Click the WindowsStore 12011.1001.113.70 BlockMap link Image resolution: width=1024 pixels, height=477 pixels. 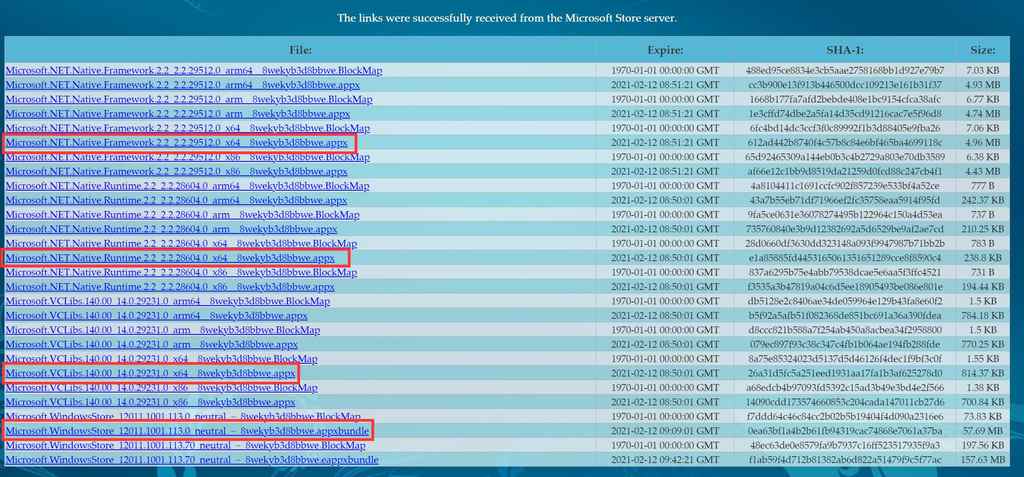click(x=185, y=445)
